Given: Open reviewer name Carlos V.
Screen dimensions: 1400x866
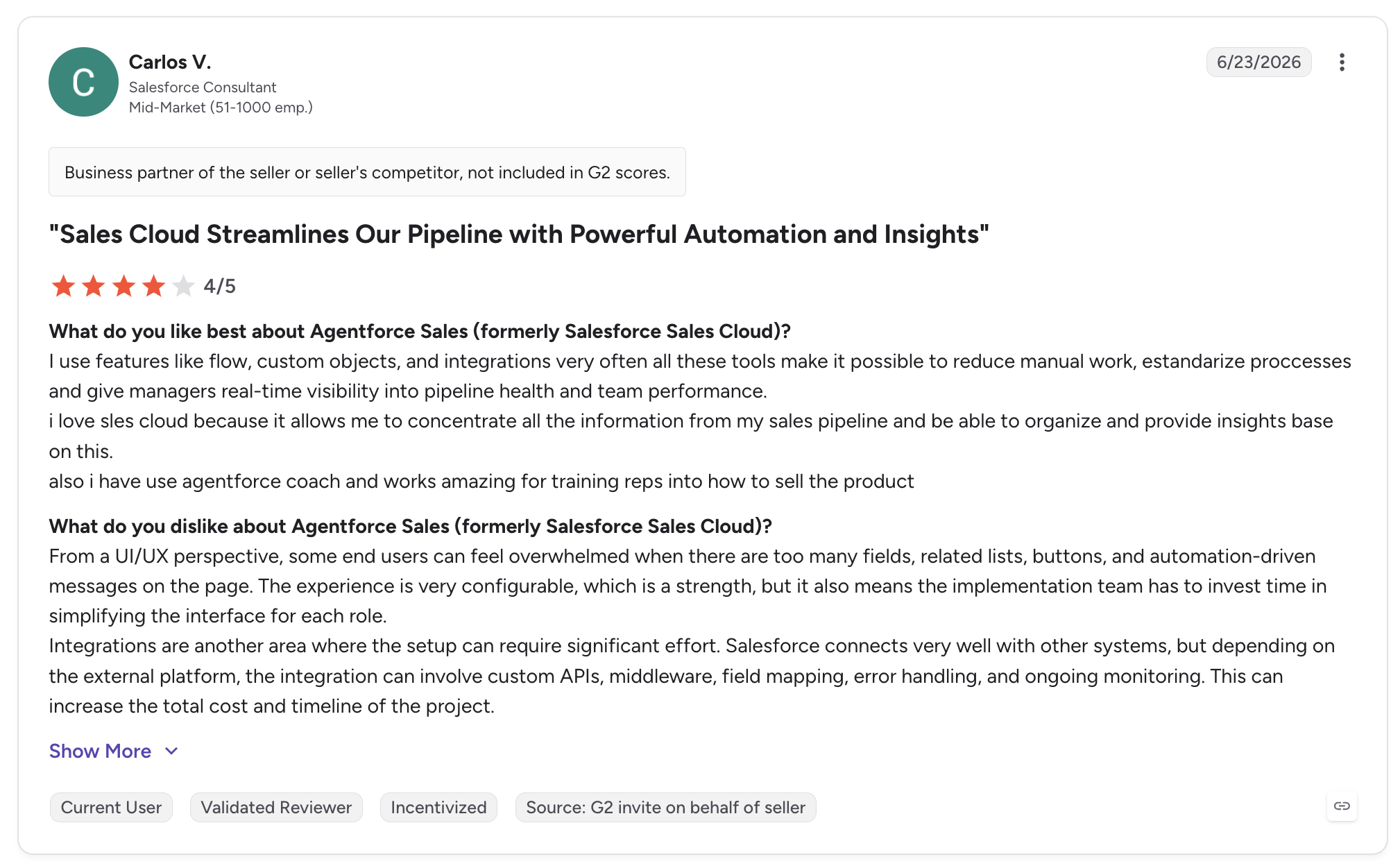Looking at the screenshot, I should [170, 62].
